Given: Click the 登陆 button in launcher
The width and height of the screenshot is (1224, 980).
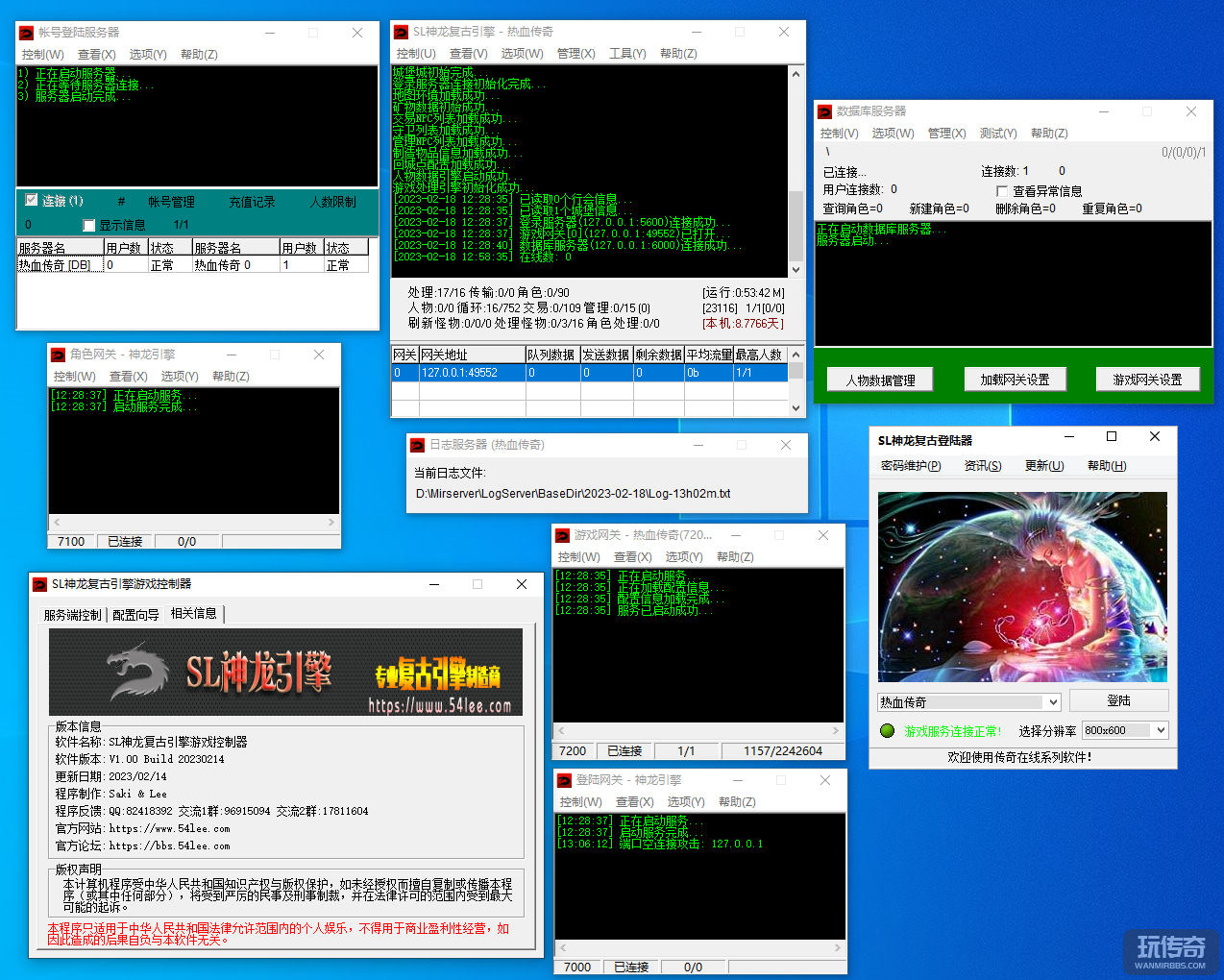Looking at the screenshot, I should (x=1118, y=700).
